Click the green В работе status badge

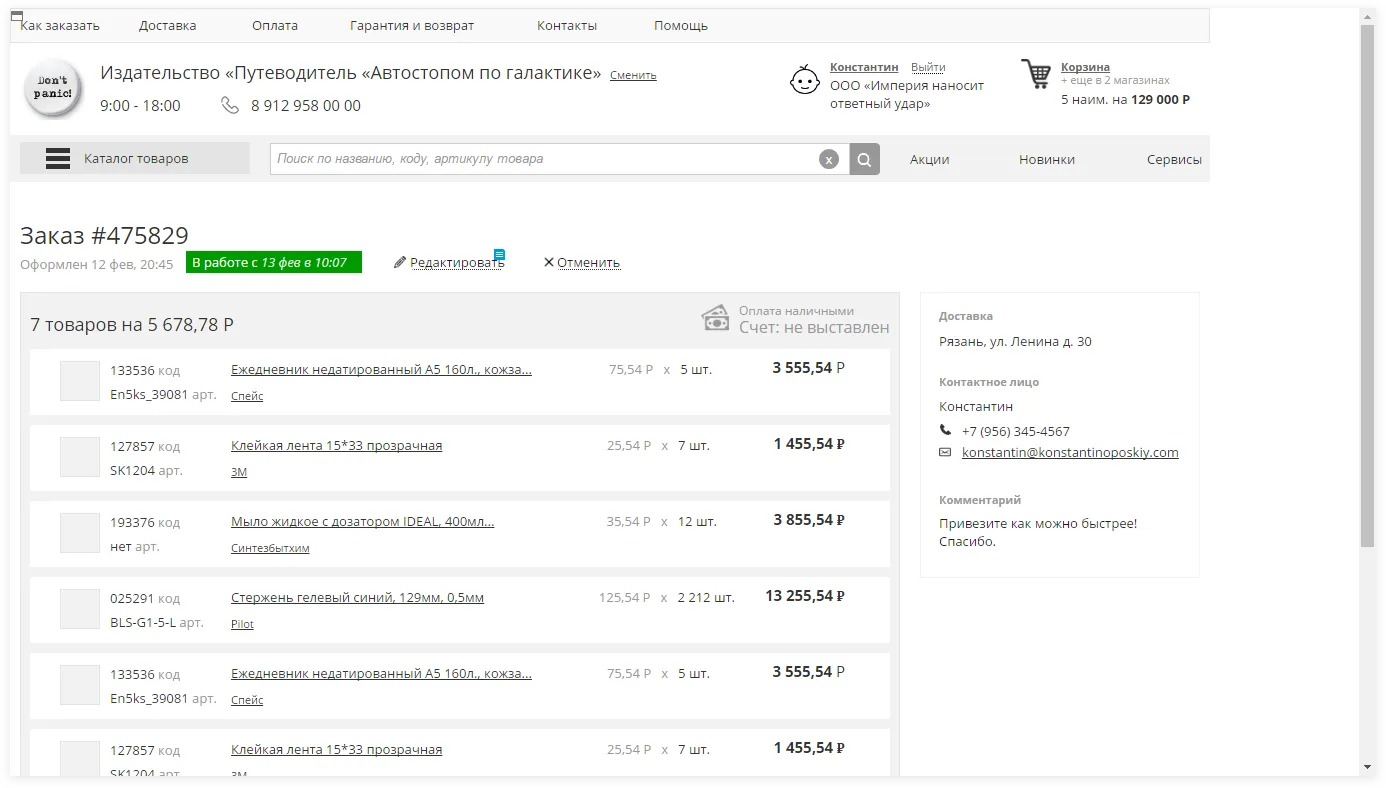274,262
